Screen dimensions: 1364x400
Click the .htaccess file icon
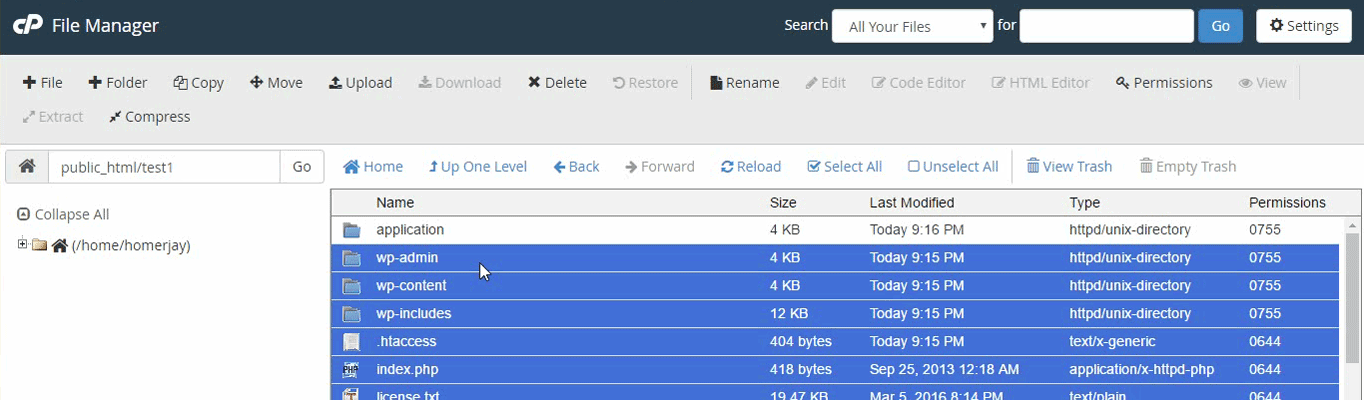click(x=351, y=342)
